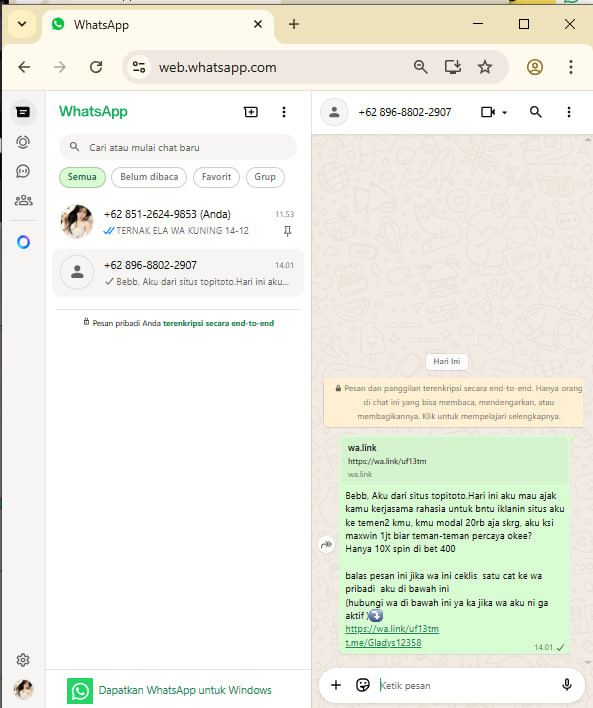Open the Communities sidebar icon
Screen dimensions: 593x708
pyautogui.click(x=23, y=200)
